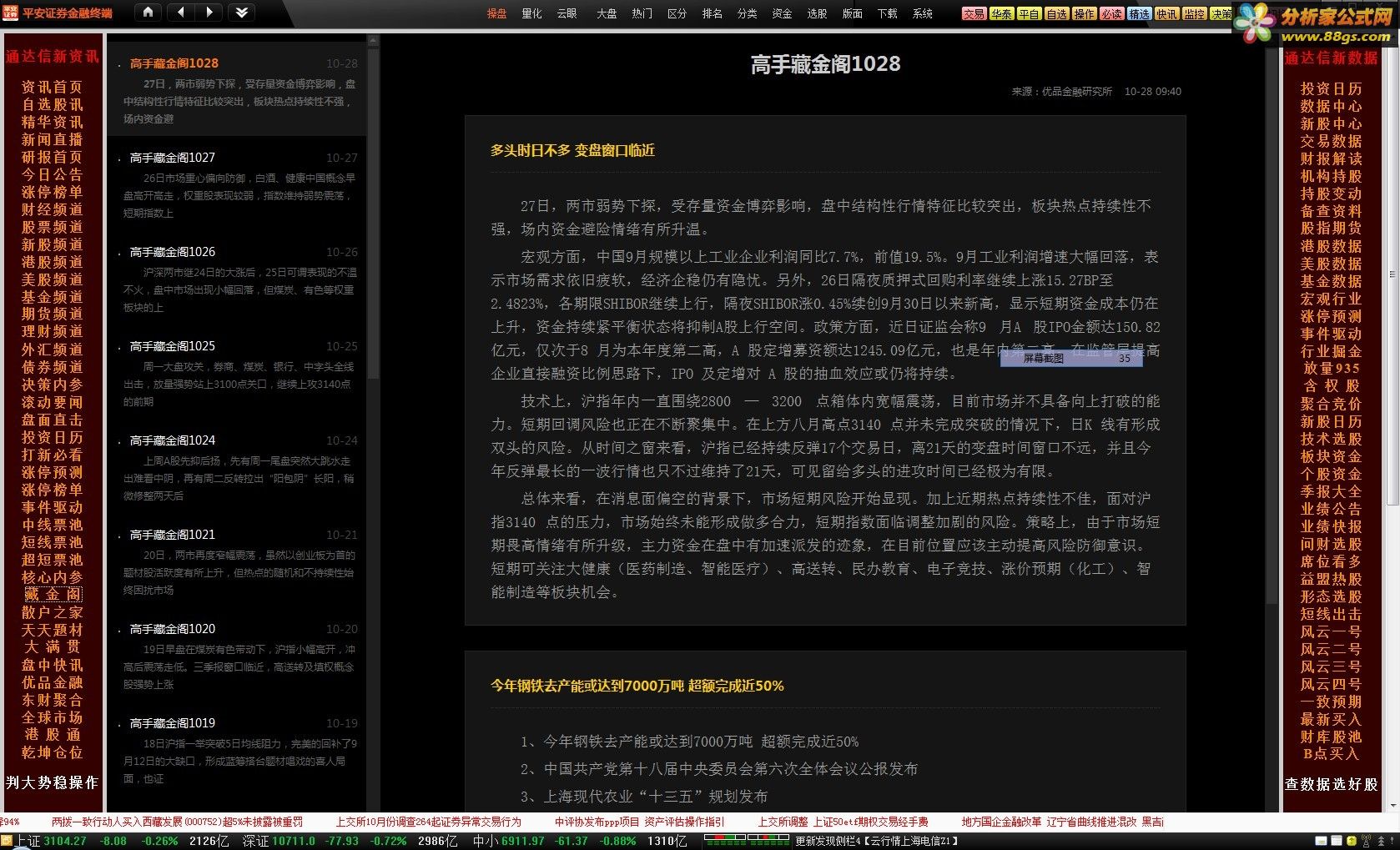The image size is (1400, 850).
Task: Open the 资金 menu
Action: [782, 13]
